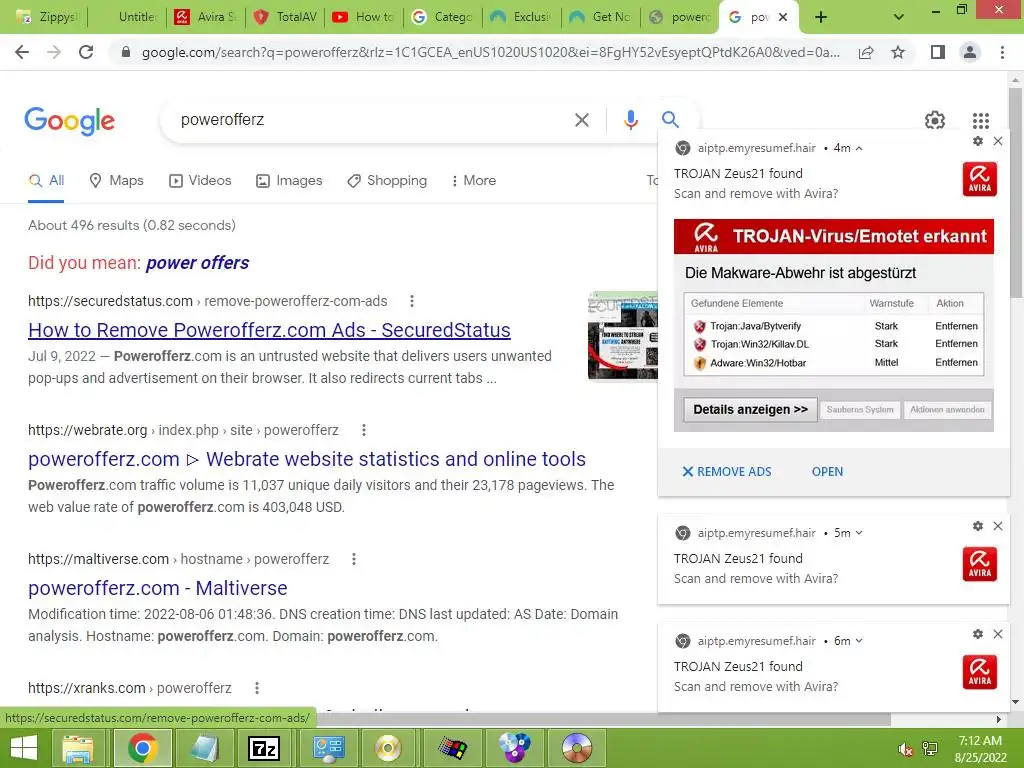Screen dimensions: 1024x768
Task: Open the Chrome profile avatar menu
Action: point(970,52)
